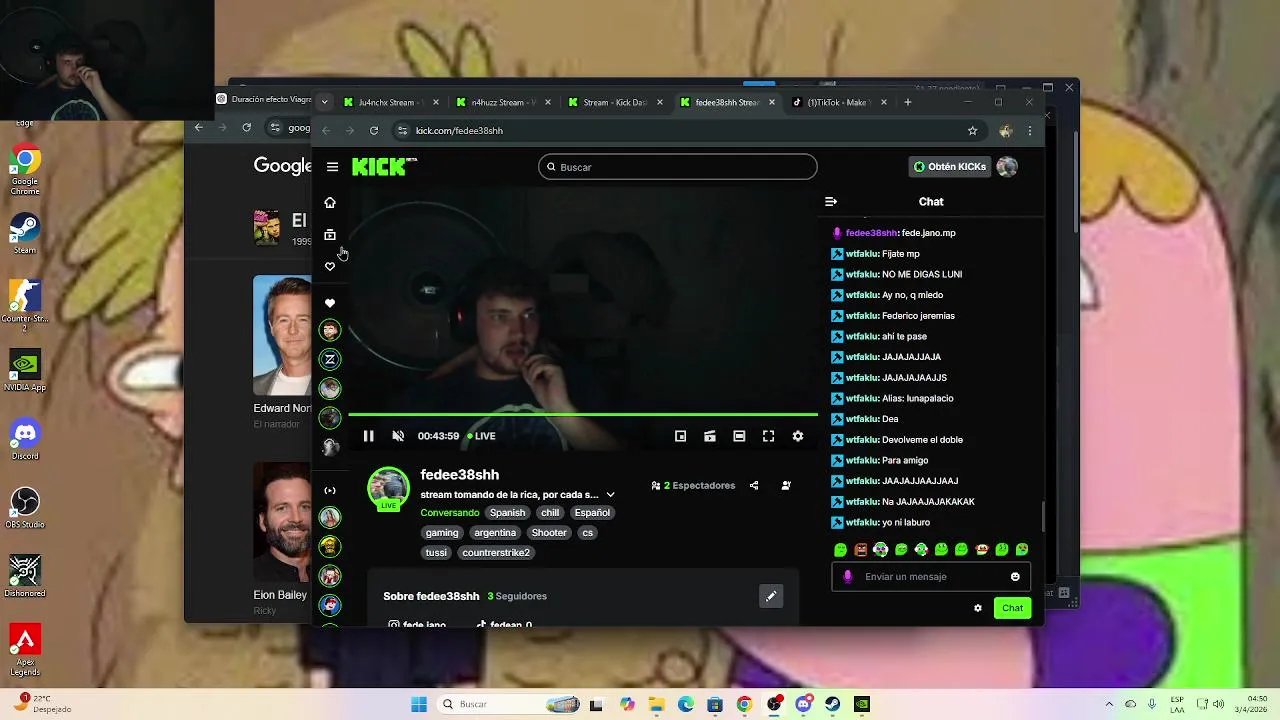Click the Obtén KICKs button
1280x720 pixels.
coord(950,167)
